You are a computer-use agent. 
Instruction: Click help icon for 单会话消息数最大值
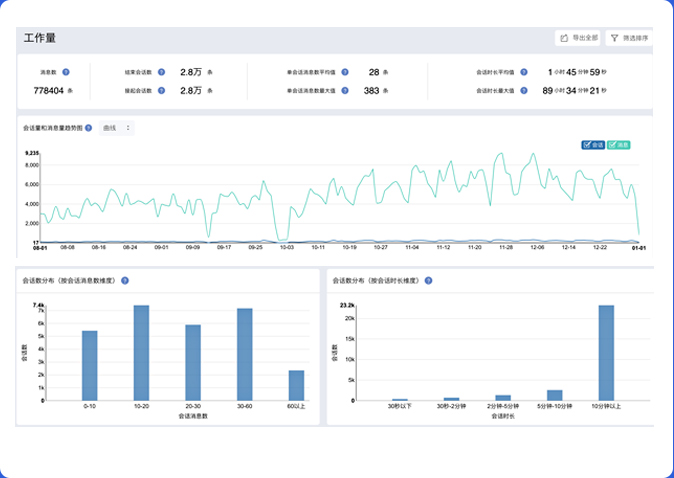344,91
